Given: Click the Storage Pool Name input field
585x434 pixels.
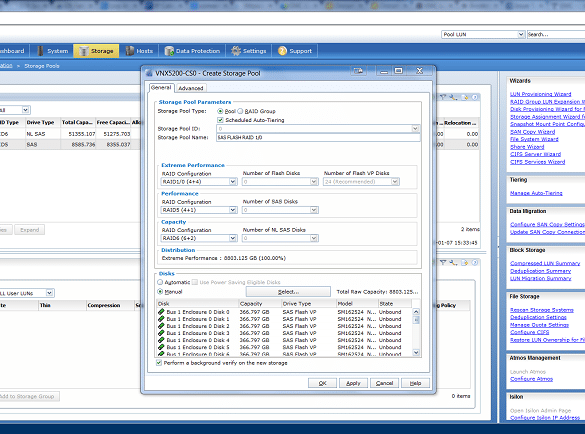Looking at the screenshot, I should tap(318, 137).
